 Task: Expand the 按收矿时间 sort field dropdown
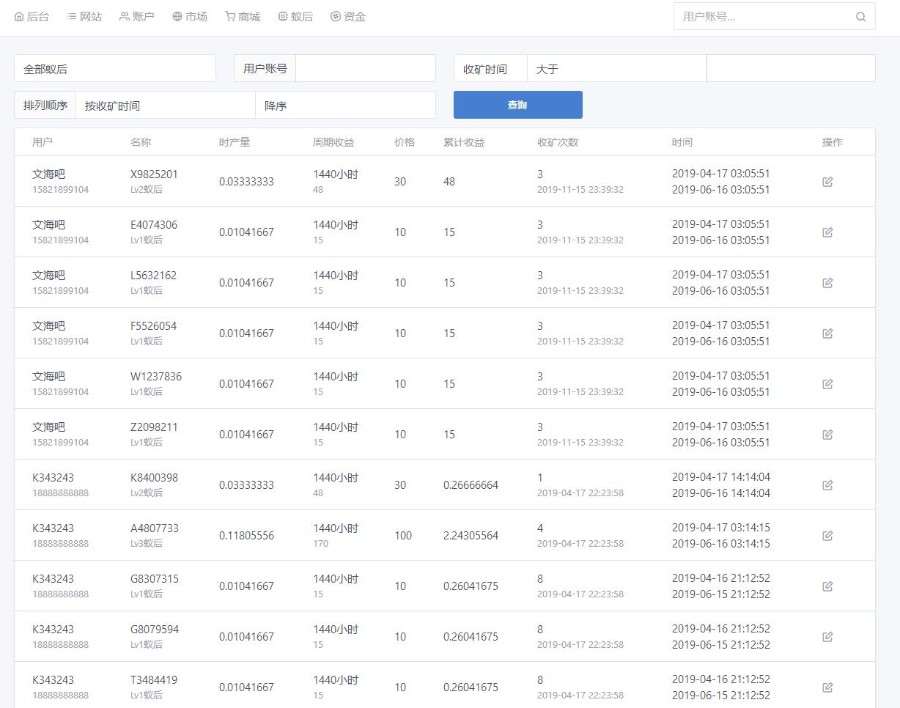[x=165, y=106]
